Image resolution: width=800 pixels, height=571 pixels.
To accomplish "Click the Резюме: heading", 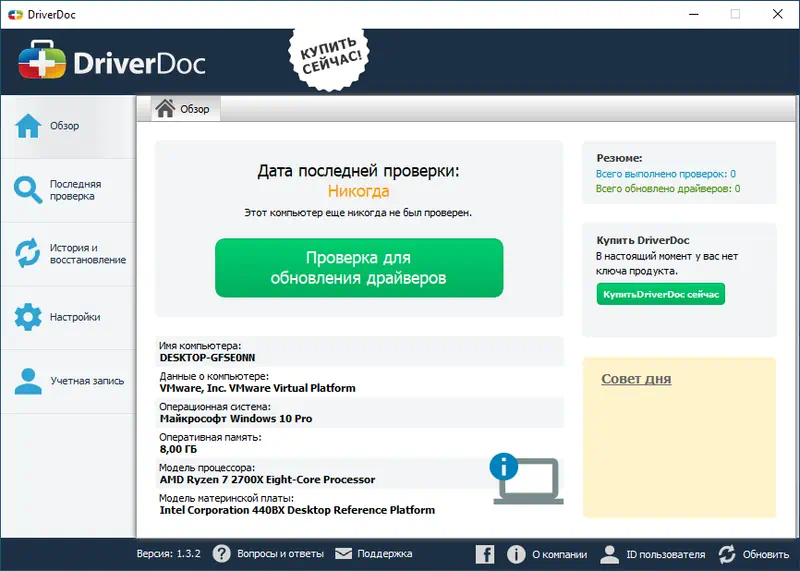I will click(619, 158).
